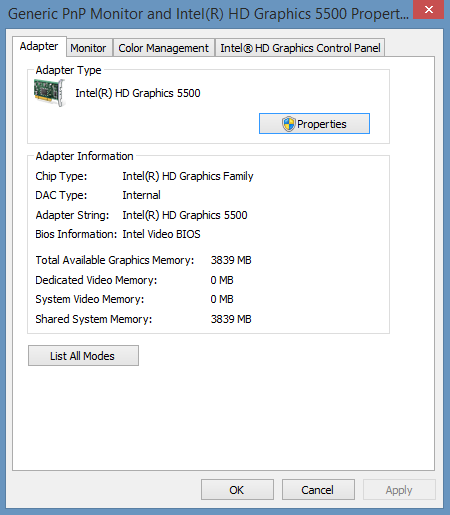Screen dimensions: 450x515
Task: Cancel the properties dialog
Action: [x=318, y=490]
